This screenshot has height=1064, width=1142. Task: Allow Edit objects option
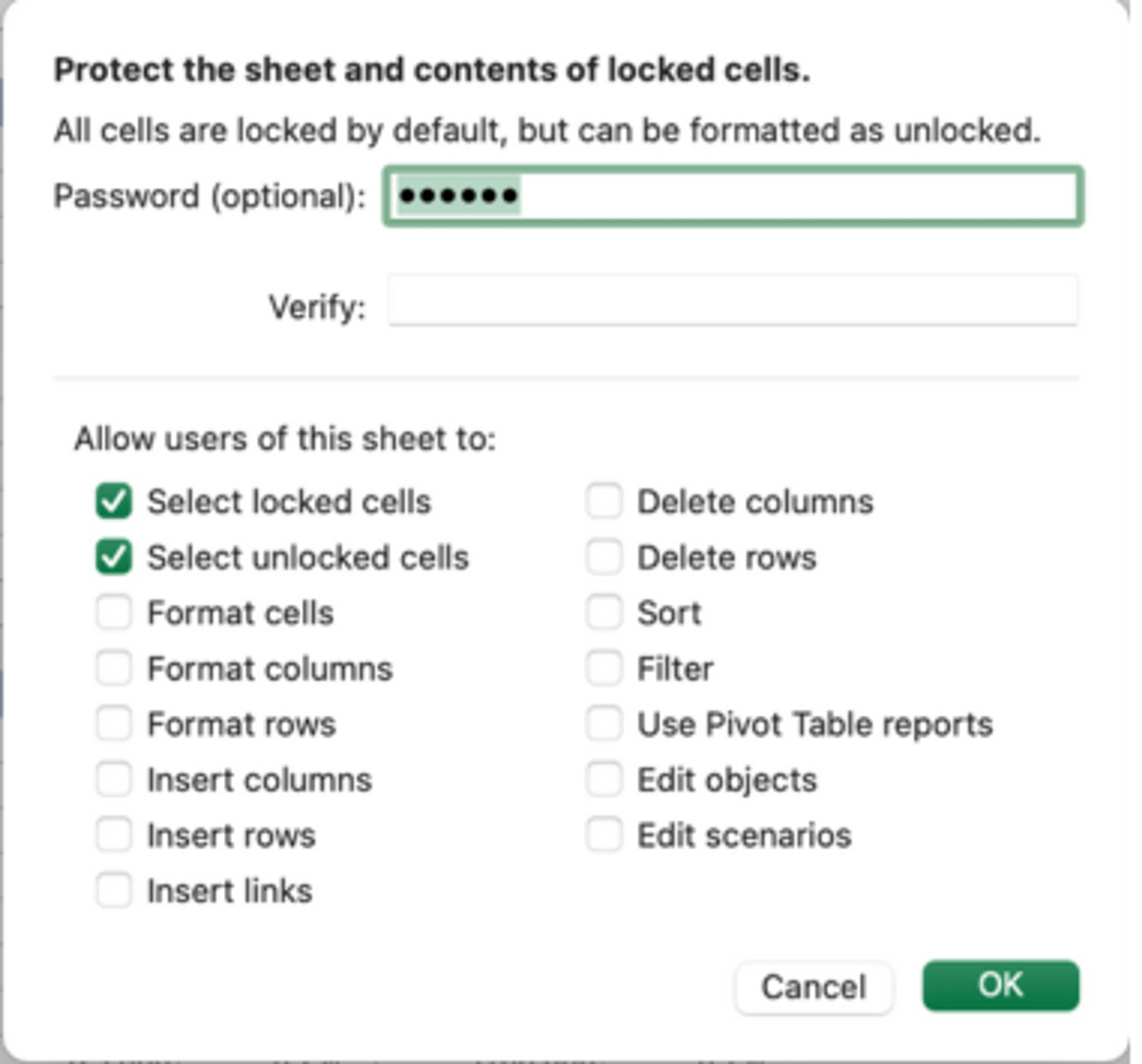604,780
